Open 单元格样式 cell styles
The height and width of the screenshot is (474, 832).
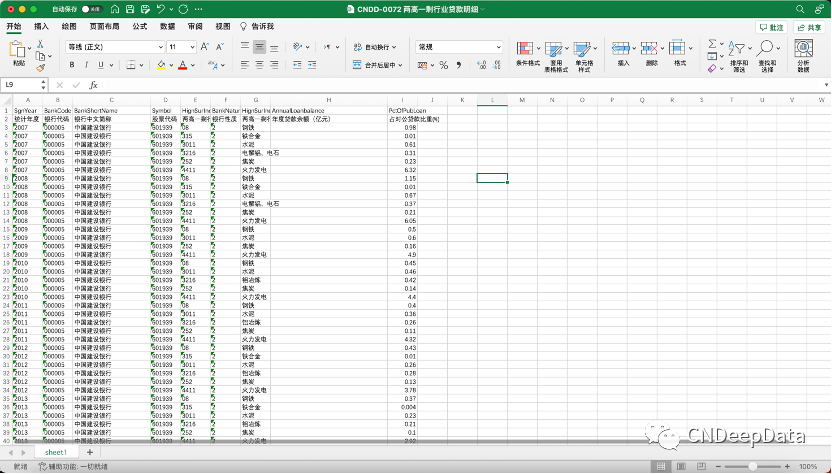click(584, 57)
